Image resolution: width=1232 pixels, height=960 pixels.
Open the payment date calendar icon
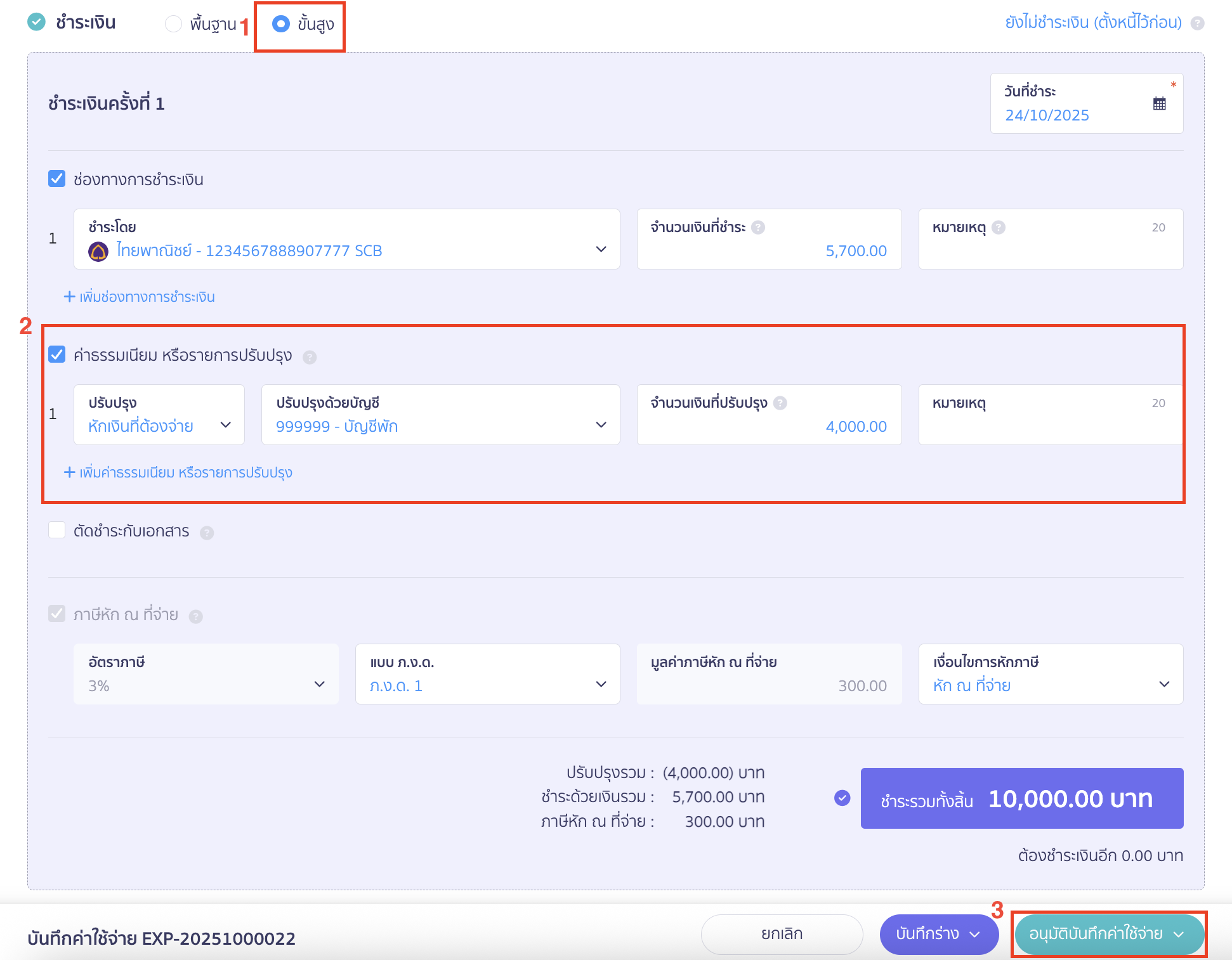coord(1159,104)
